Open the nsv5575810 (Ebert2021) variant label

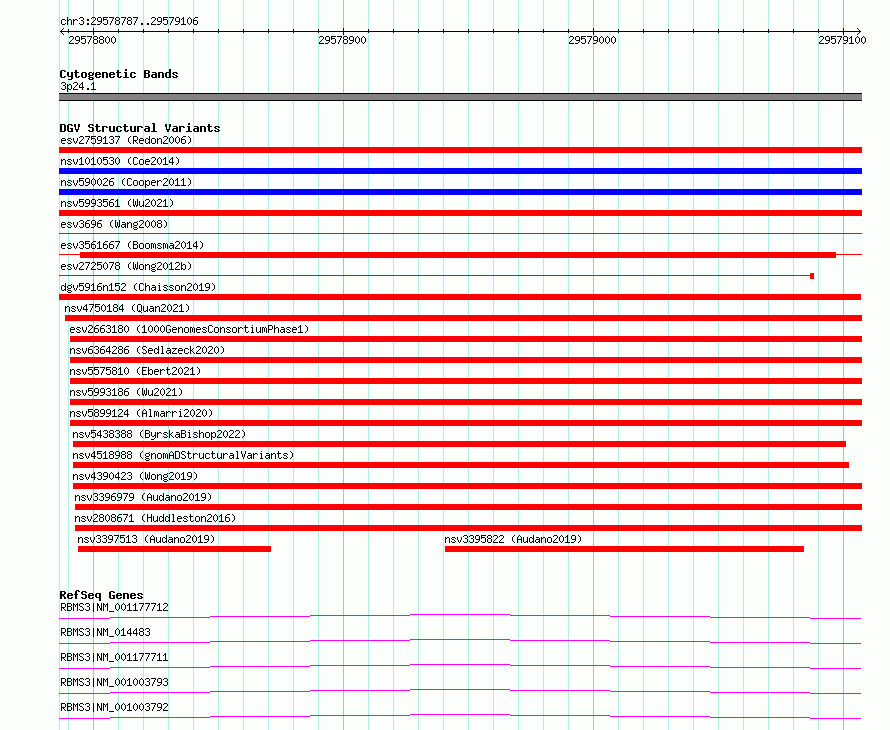[135, 371]
